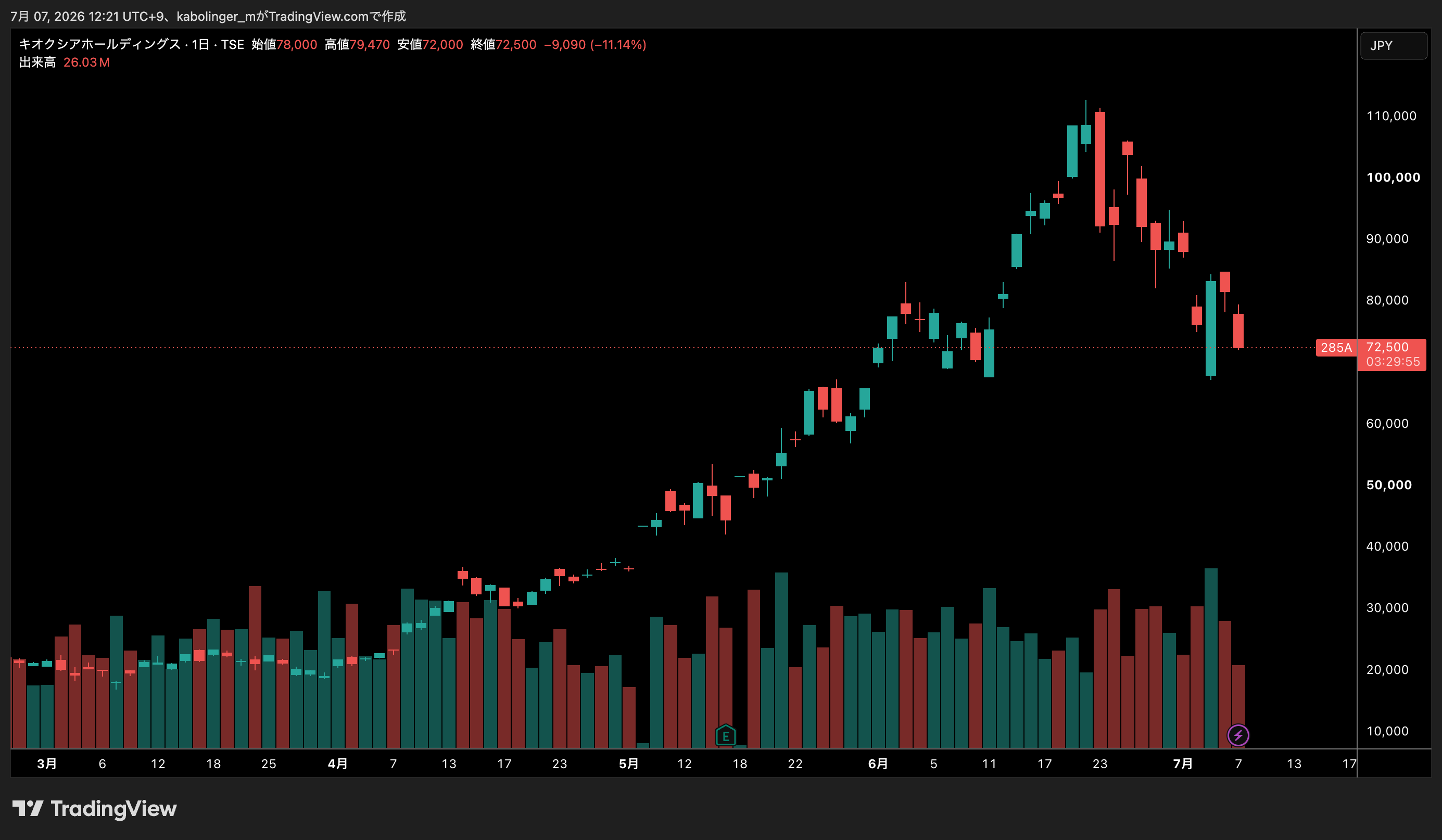Image resolution: width=1442 pixels, height=840 pixels.
Task: Click the 25 date label on the time axis
Action: tap(269, 764)
